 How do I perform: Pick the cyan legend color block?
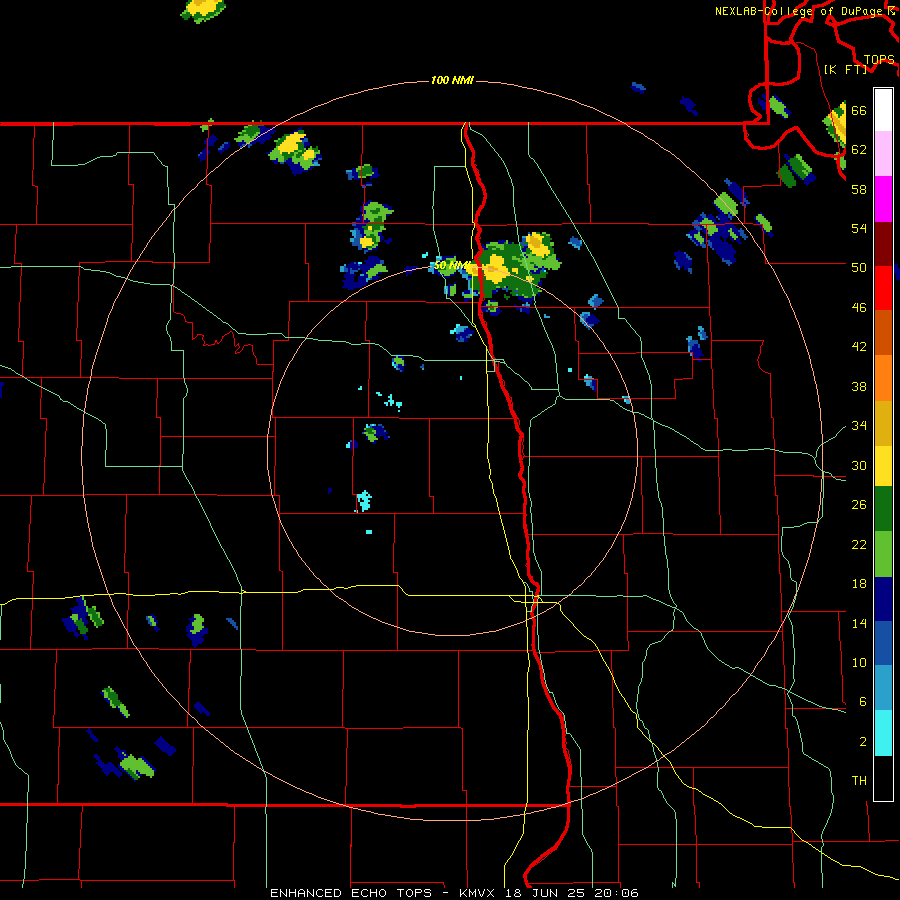tap(883, 734)
